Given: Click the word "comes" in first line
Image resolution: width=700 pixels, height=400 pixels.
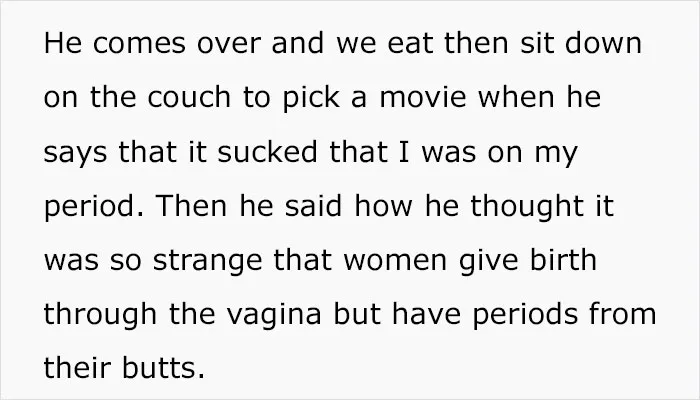Looking at the screenshot, I should click(139, 44).
